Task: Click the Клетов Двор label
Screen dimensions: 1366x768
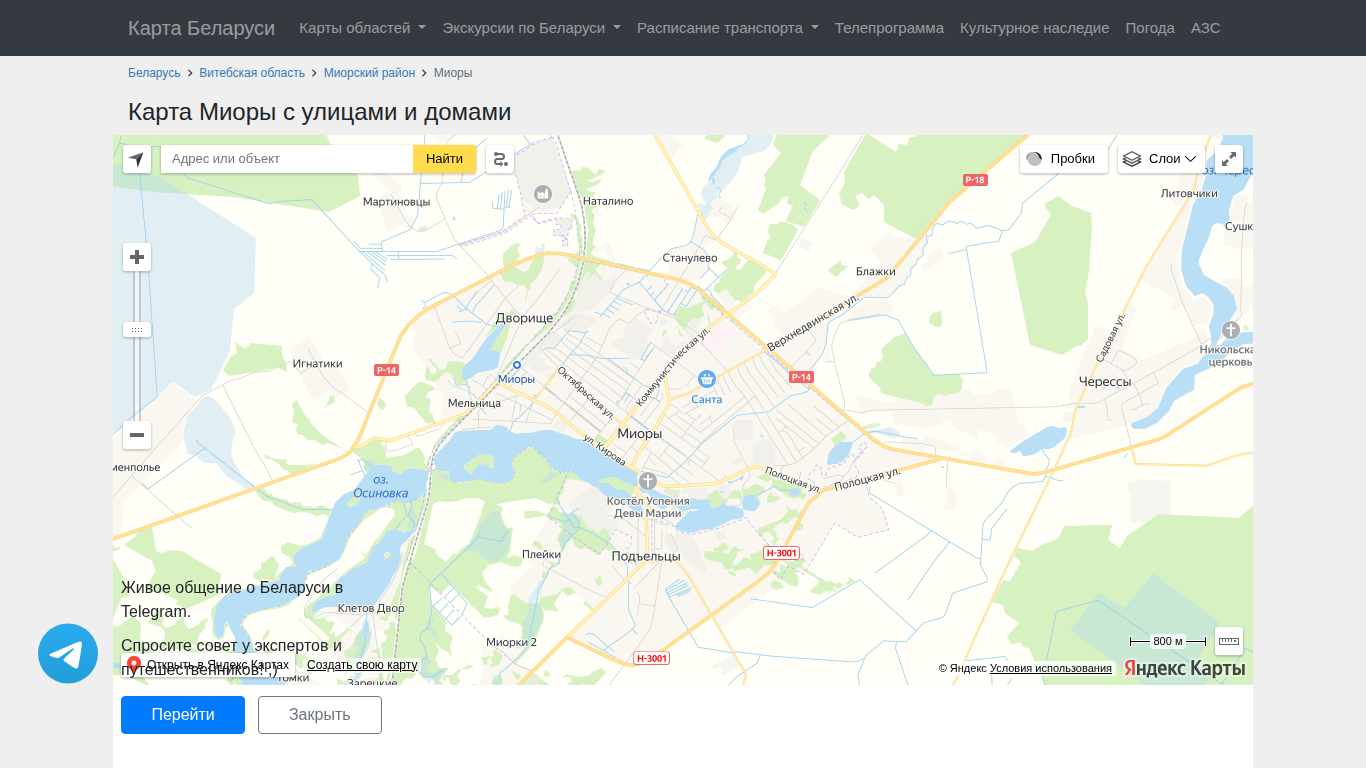Action: point(371,608)
